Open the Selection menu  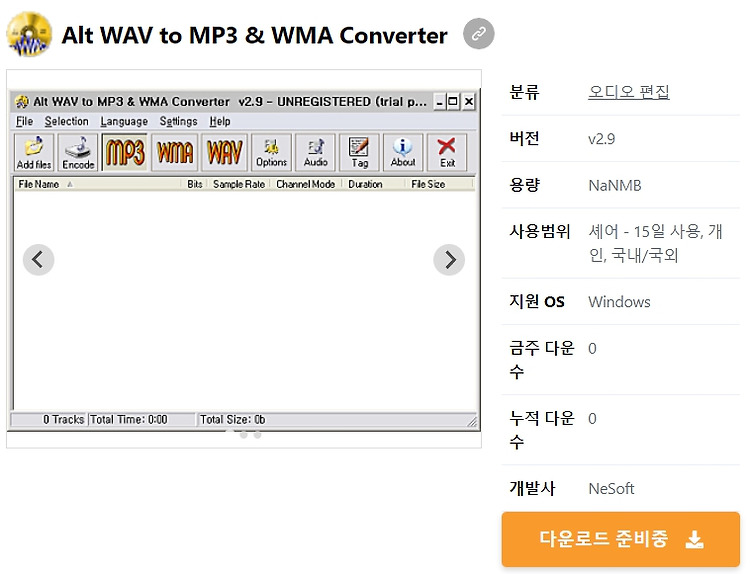coord(66,121)
